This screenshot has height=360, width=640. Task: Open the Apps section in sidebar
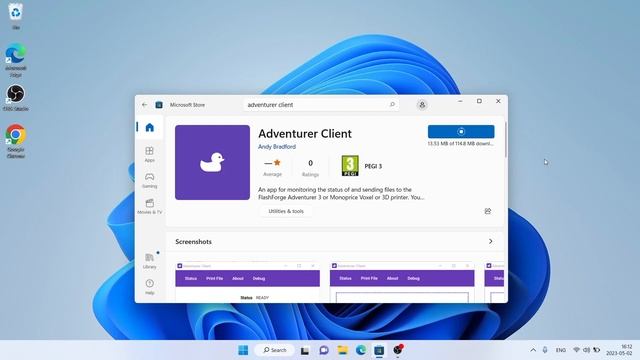pyautogui.click(x=149, y=155)
